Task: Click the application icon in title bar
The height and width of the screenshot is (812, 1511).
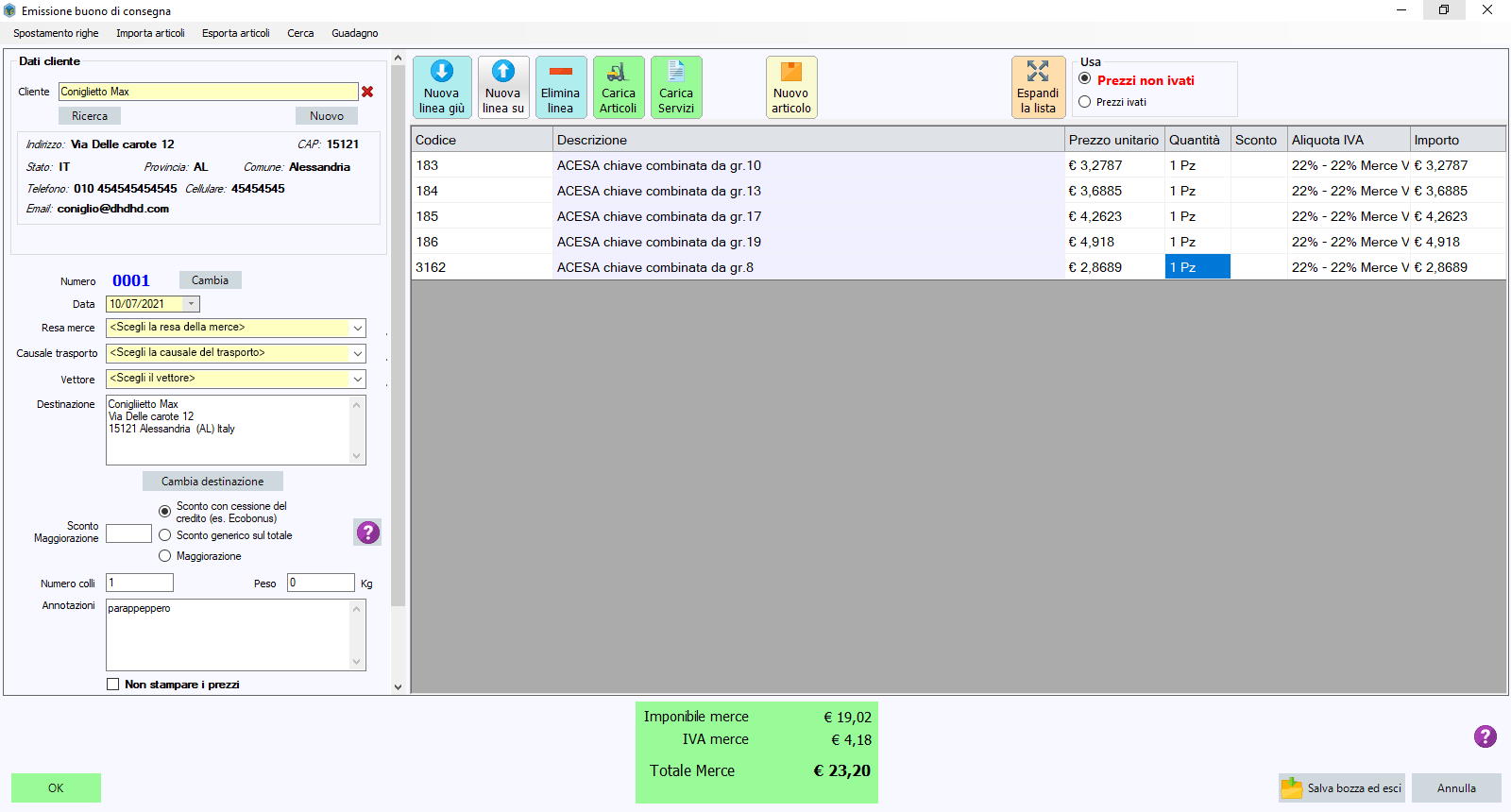Action: click(9, 10)
